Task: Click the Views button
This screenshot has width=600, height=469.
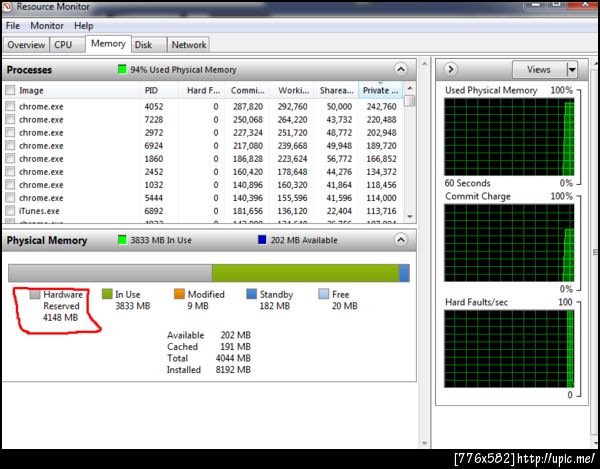Action: (x=539, y=70)
